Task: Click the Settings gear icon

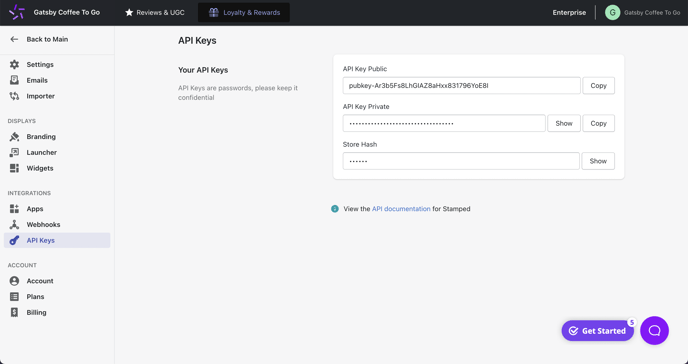Action: [14, 64]
